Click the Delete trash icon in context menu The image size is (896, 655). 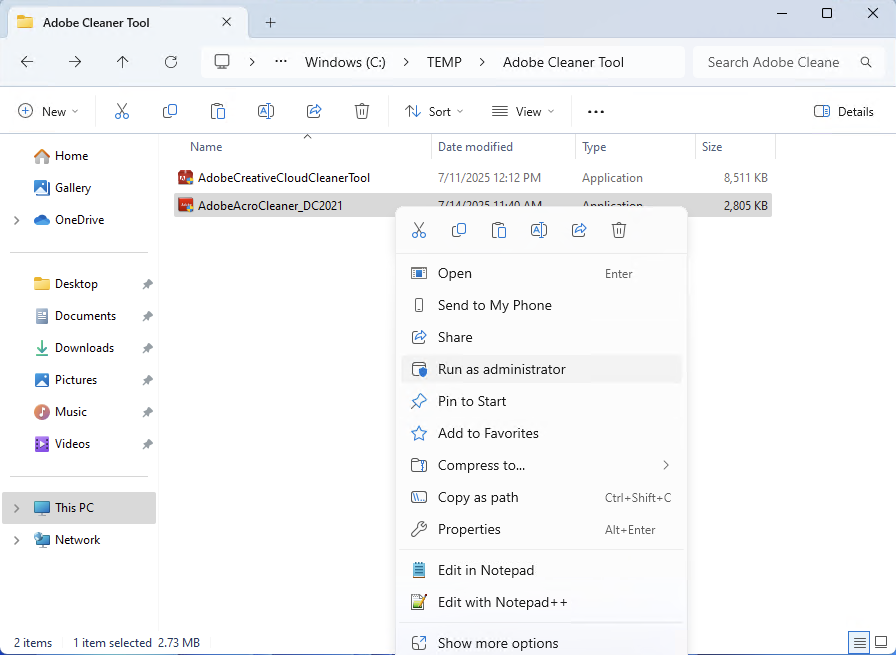pos(619,231)
